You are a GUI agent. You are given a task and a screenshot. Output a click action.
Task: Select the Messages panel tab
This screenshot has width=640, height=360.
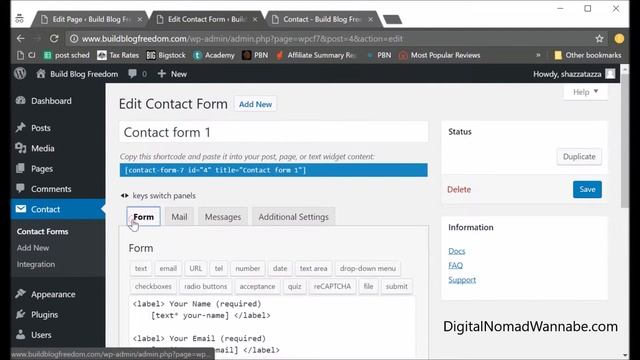point(223,217)
